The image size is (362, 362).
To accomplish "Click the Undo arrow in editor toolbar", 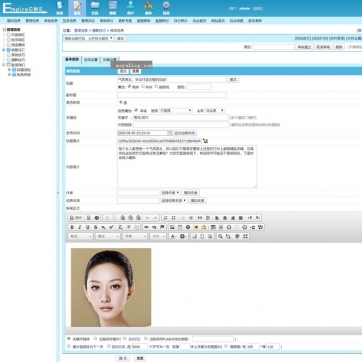I will click(x=147, y=218).
